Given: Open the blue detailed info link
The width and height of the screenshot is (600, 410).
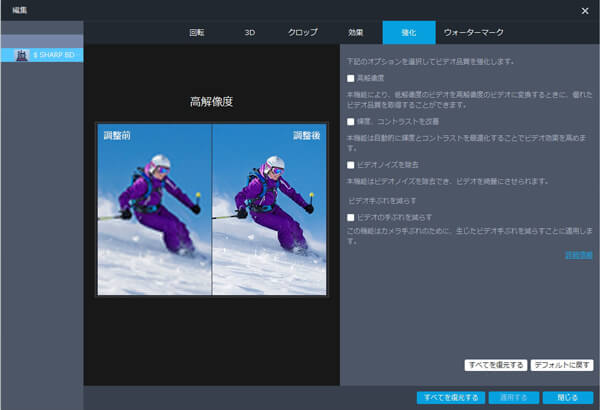Looking at the screenshot, I should point(579,255).
